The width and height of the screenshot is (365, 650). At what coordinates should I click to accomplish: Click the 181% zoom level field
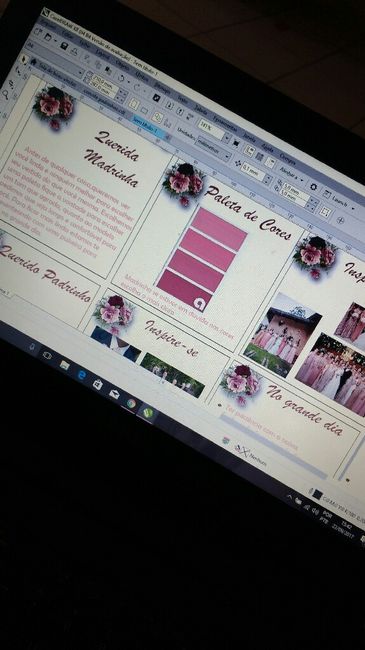[210, 128]
